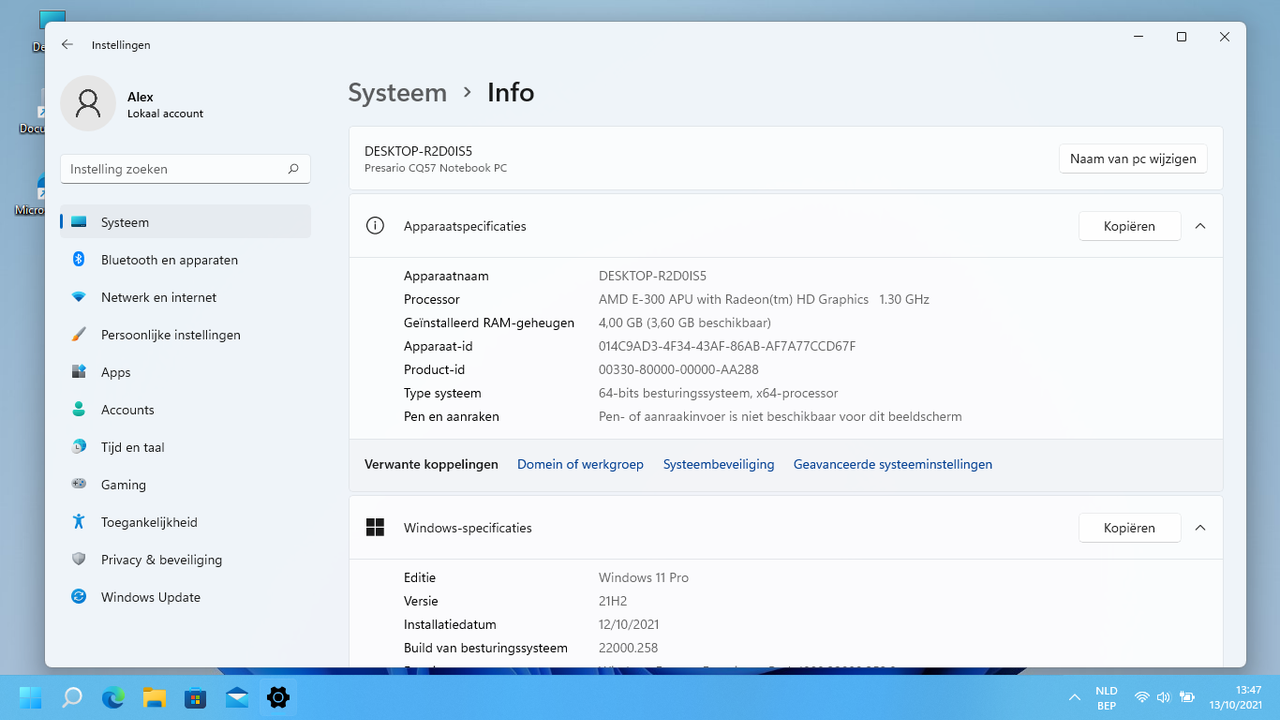The height and width of the screenshot is (720, 1280).
Task: Copy the Apparaatspecificaties details
Action: coord(1129,226)
